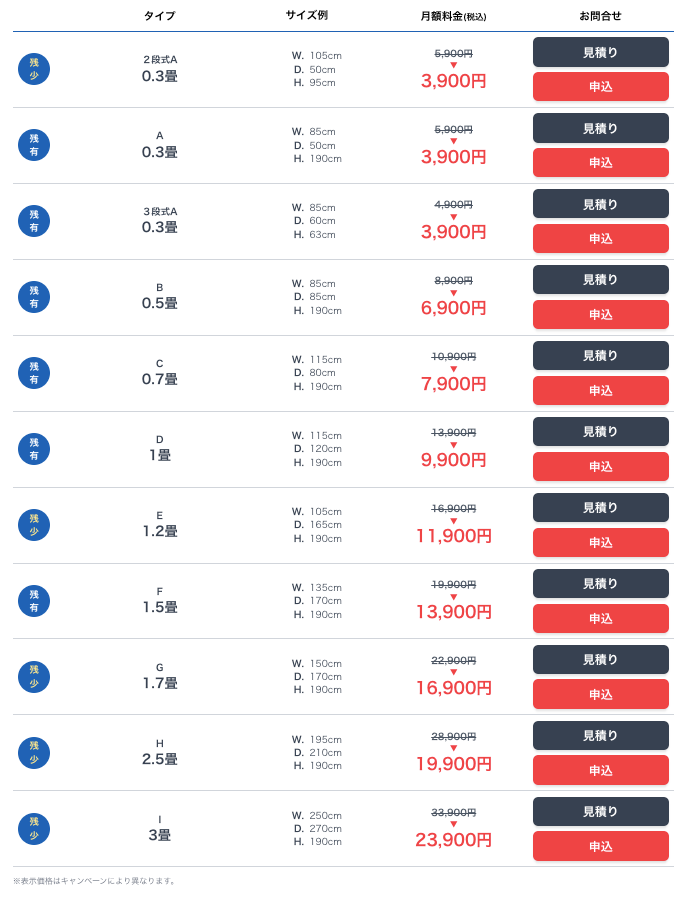Request 見積り for type G 16,900円
Viewport: 686px width, 898px height.
pos(601,660)
